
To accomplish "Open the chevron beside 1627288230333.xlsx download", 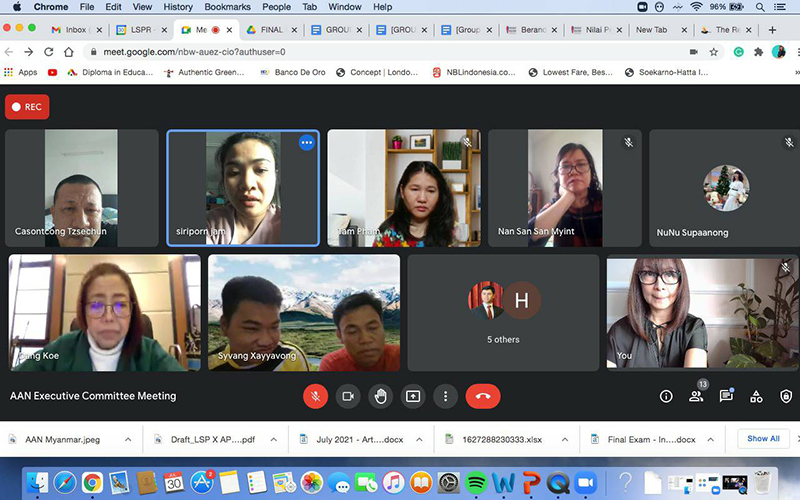I will pos(565,439).
